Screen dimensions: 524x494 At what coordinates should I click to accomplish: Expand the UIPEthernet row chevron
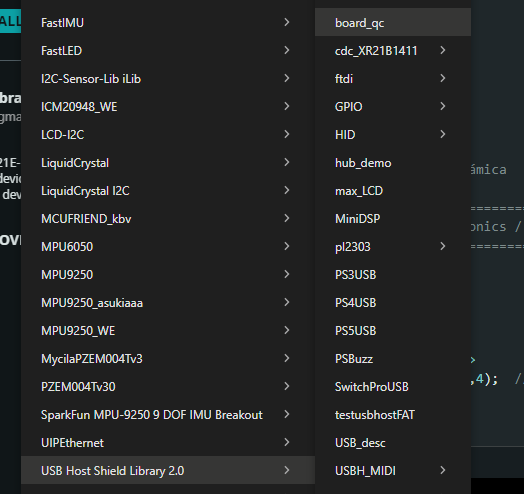click(x=286, y=442)
